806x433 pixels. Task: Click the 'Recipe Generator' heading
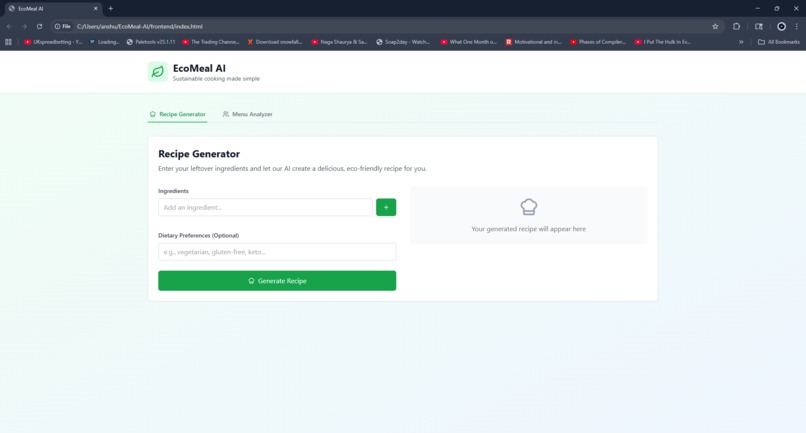[199, 154]
